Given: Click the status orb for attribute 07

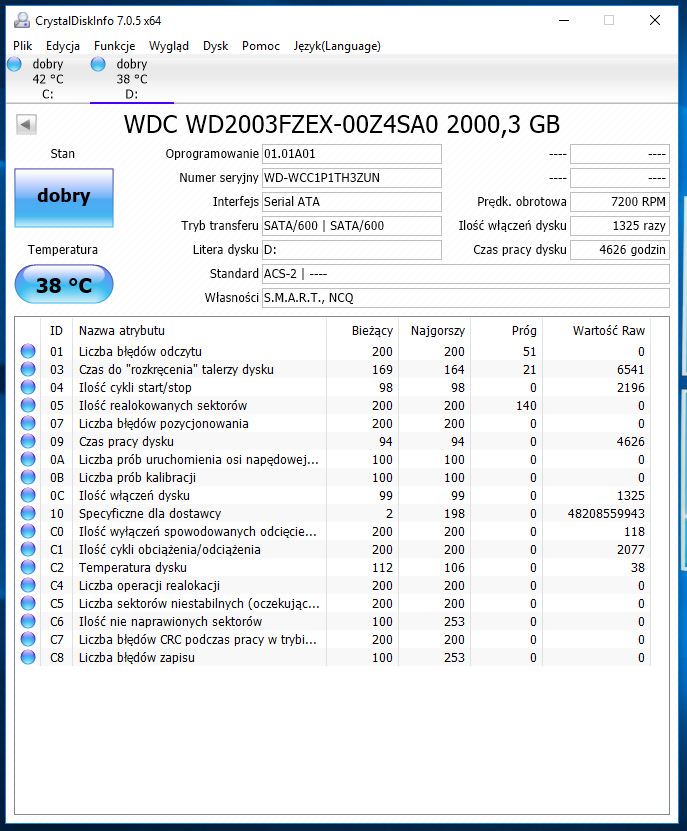Looking at the screenshot, I should point(28,423).
